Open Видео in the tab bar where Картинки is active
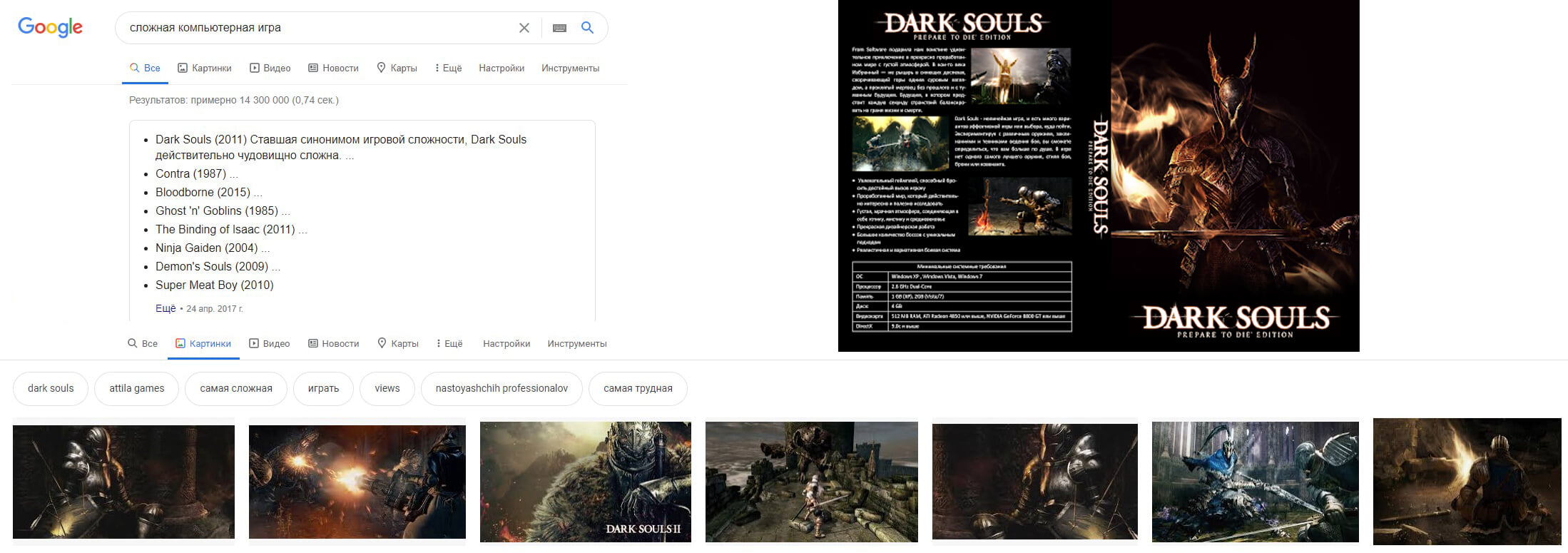This screenshot has height=553, width=1568. pos(269,343)
